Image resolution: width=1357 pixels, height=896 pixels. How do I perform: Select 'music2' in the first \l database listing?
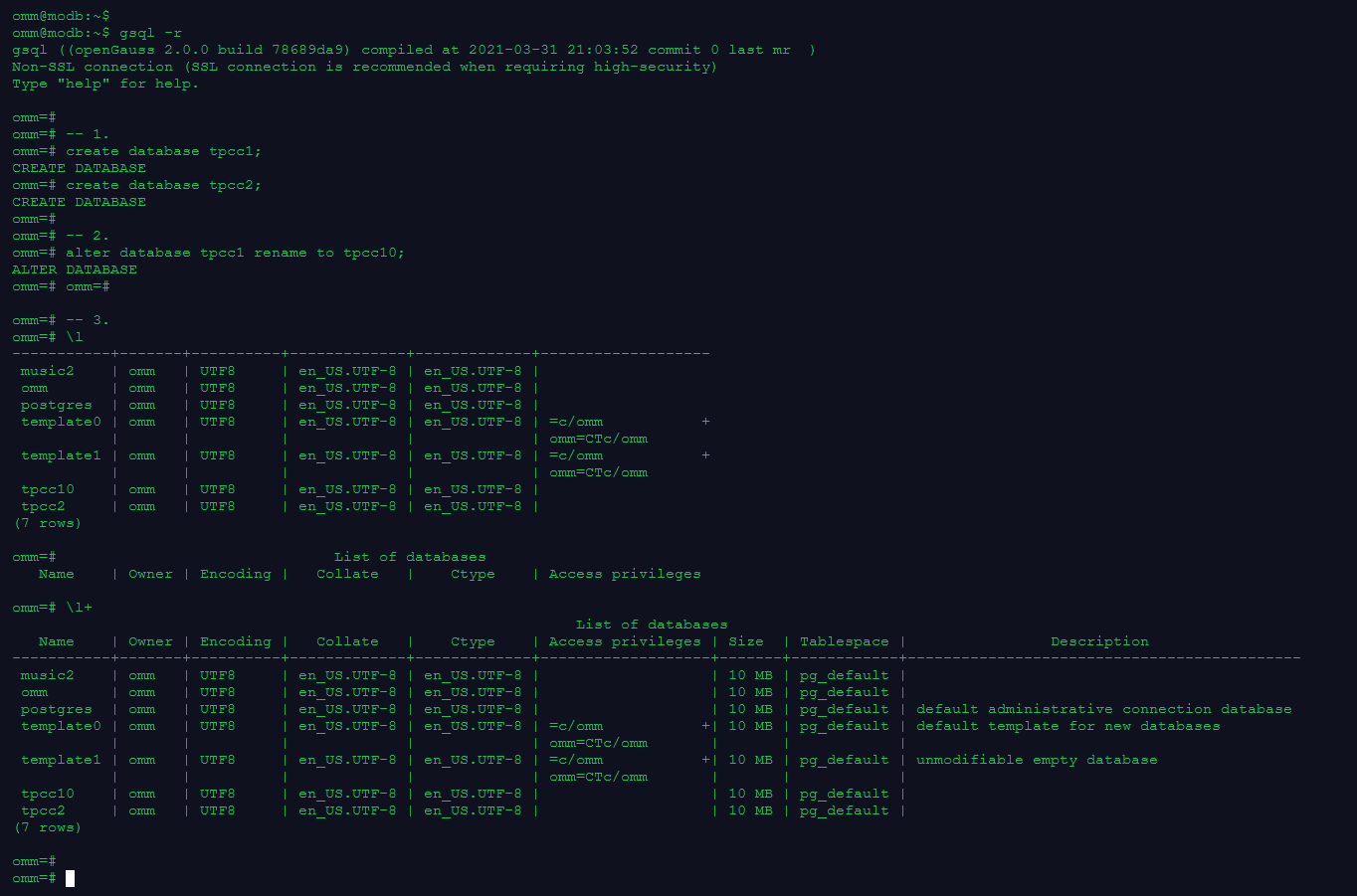(x=48, y=371)
